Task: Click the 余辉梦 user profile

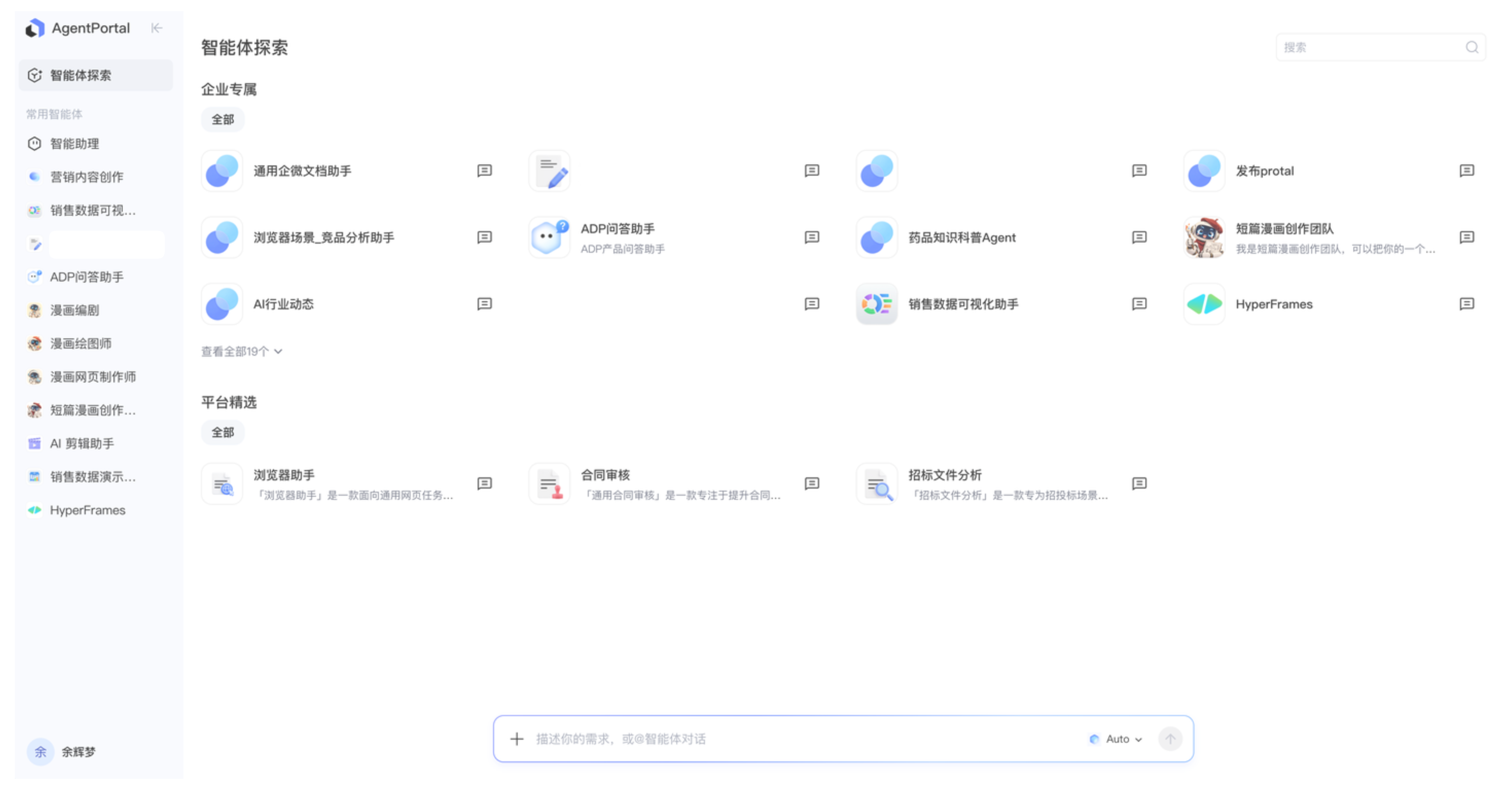Action: pos(62,751)
